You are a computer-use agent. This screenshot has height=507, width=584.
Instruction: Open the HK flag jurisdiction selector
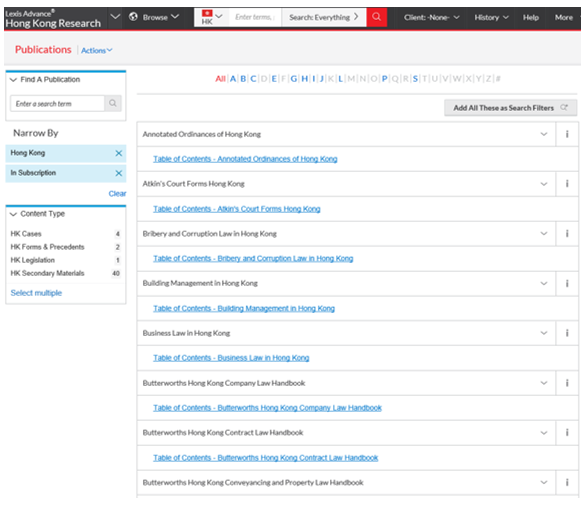pyautogui.click(x=211, y=17)
